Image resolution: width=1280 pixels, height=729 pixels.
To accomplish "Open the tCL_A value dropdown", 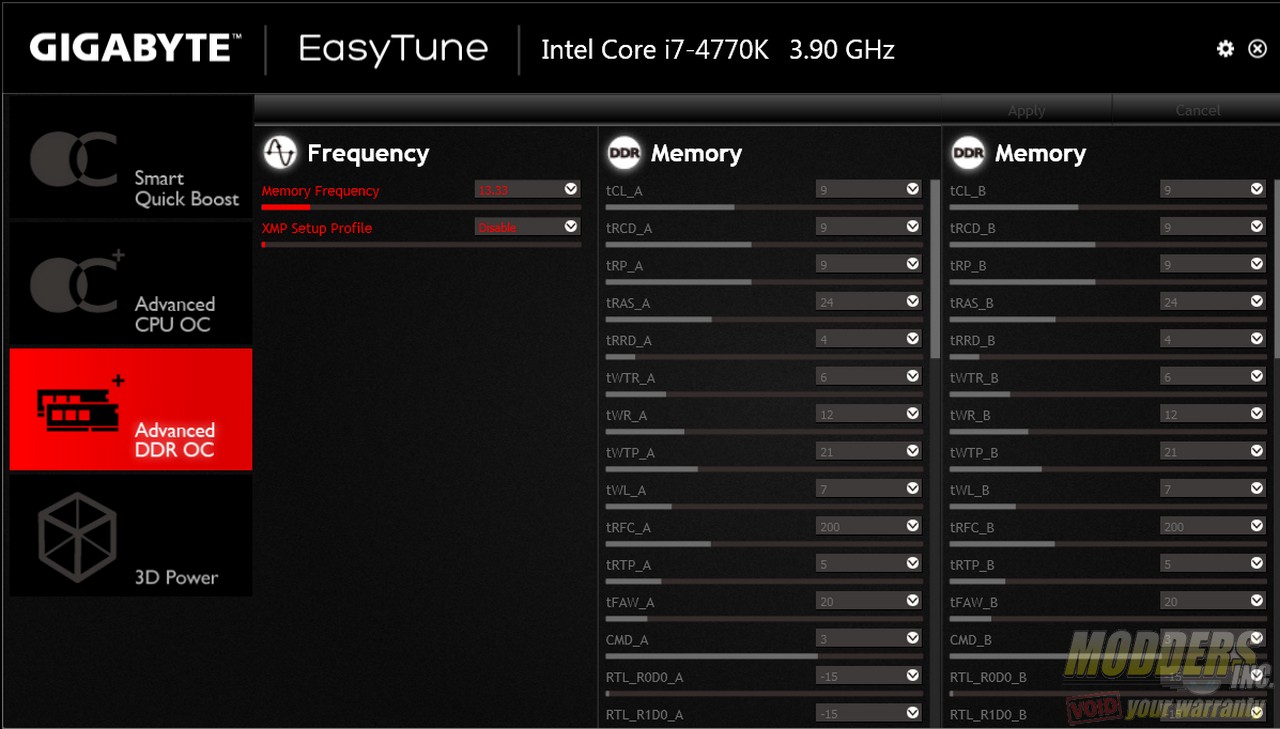I will pos(868,189).
